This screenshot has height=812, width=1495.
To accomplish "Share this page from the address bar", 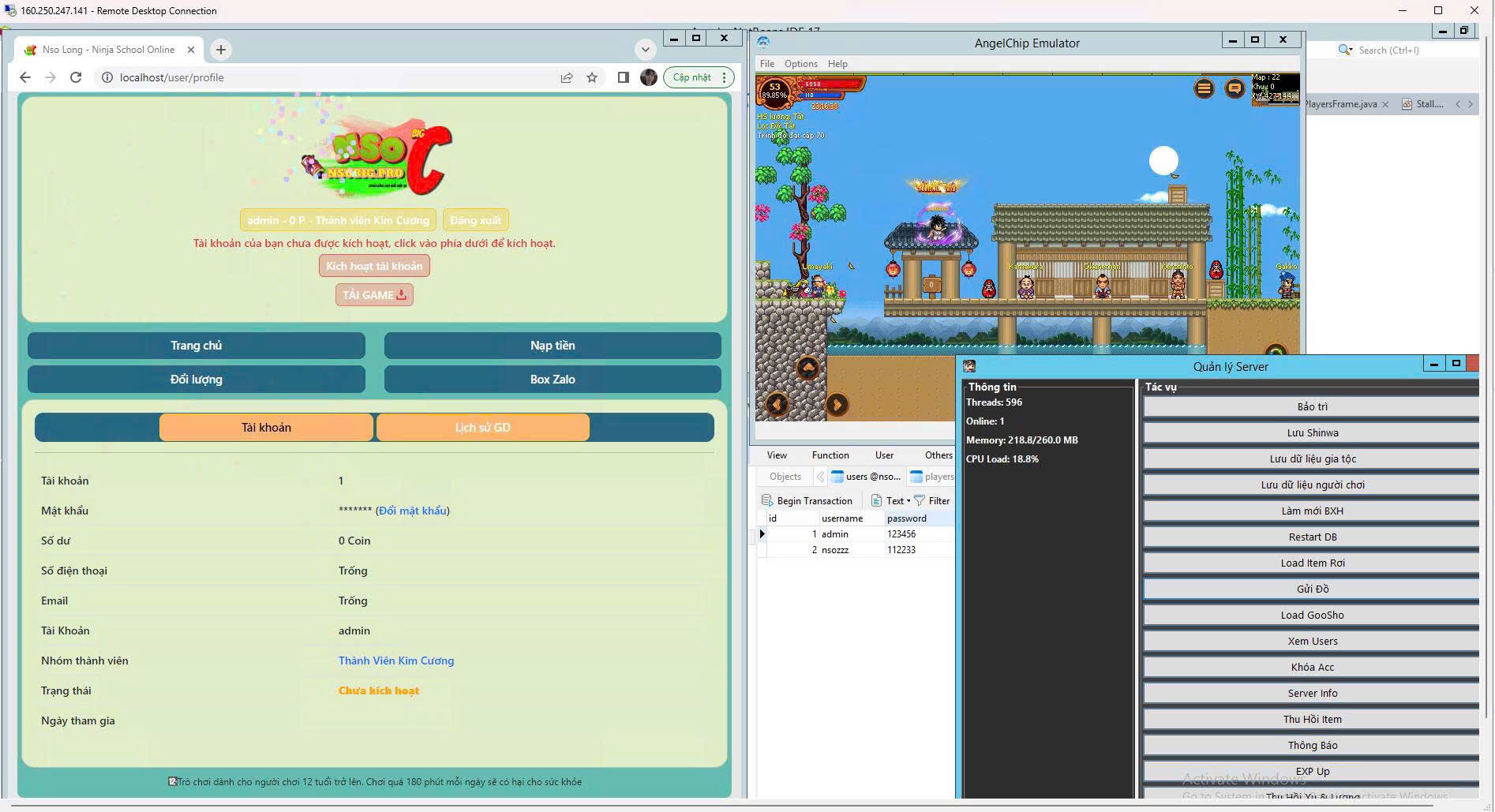I will (567, 77).
